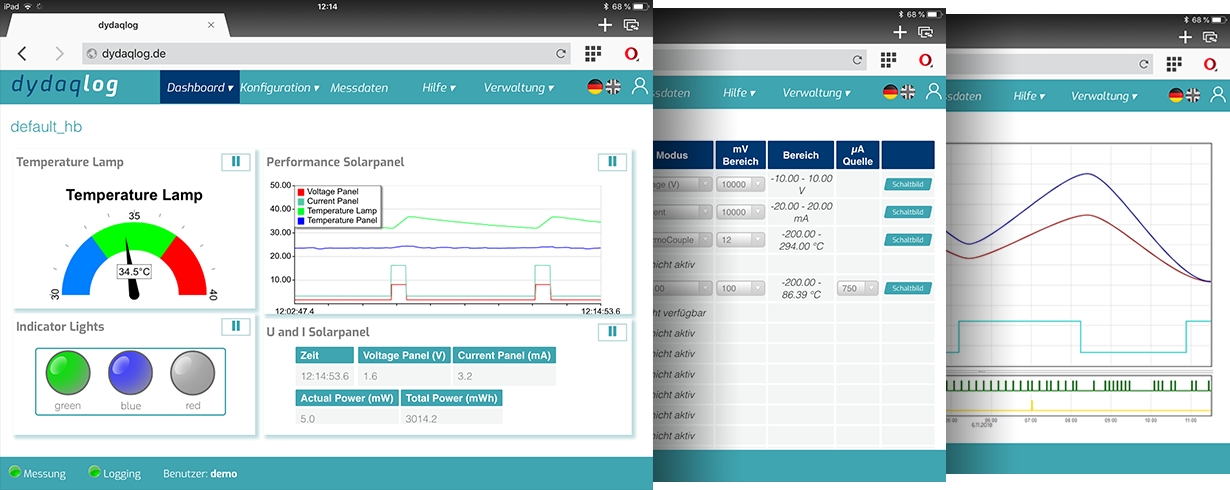Screen dimensions: 1230x490
Task: Open the Dashboard menu
Action: pos(199,87)
